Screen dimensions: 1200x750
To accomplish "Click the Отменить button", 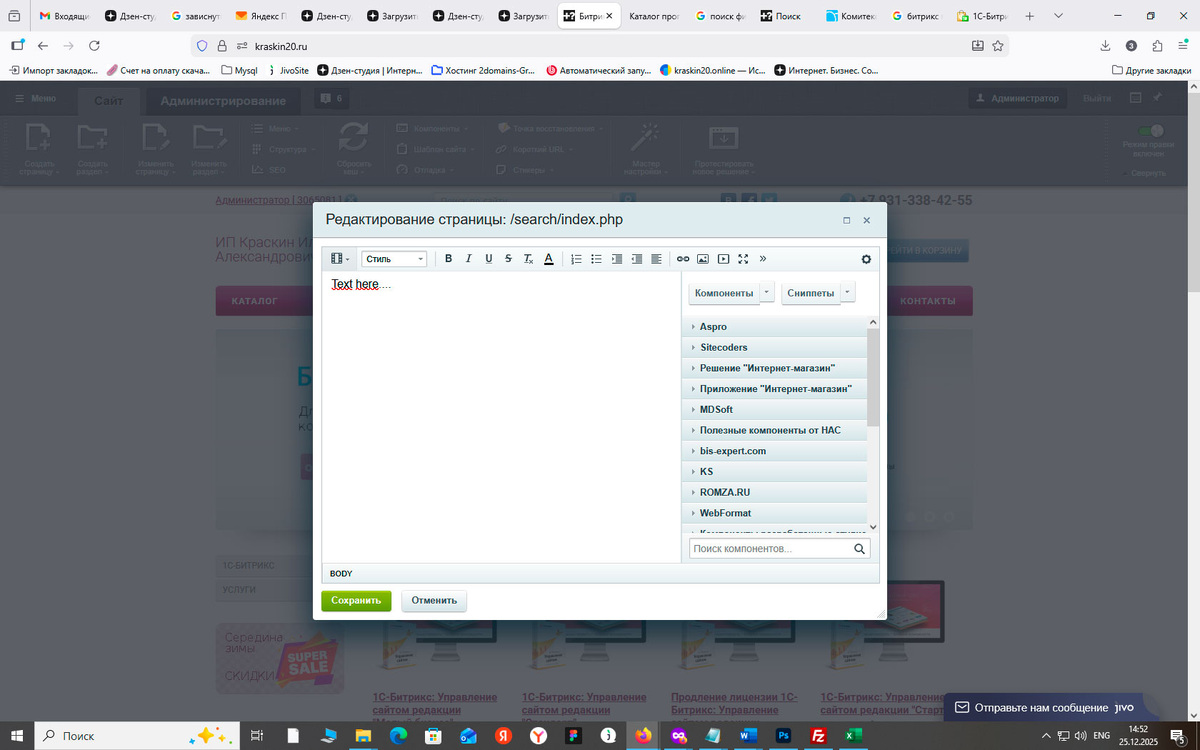I will tap(434, 600).
